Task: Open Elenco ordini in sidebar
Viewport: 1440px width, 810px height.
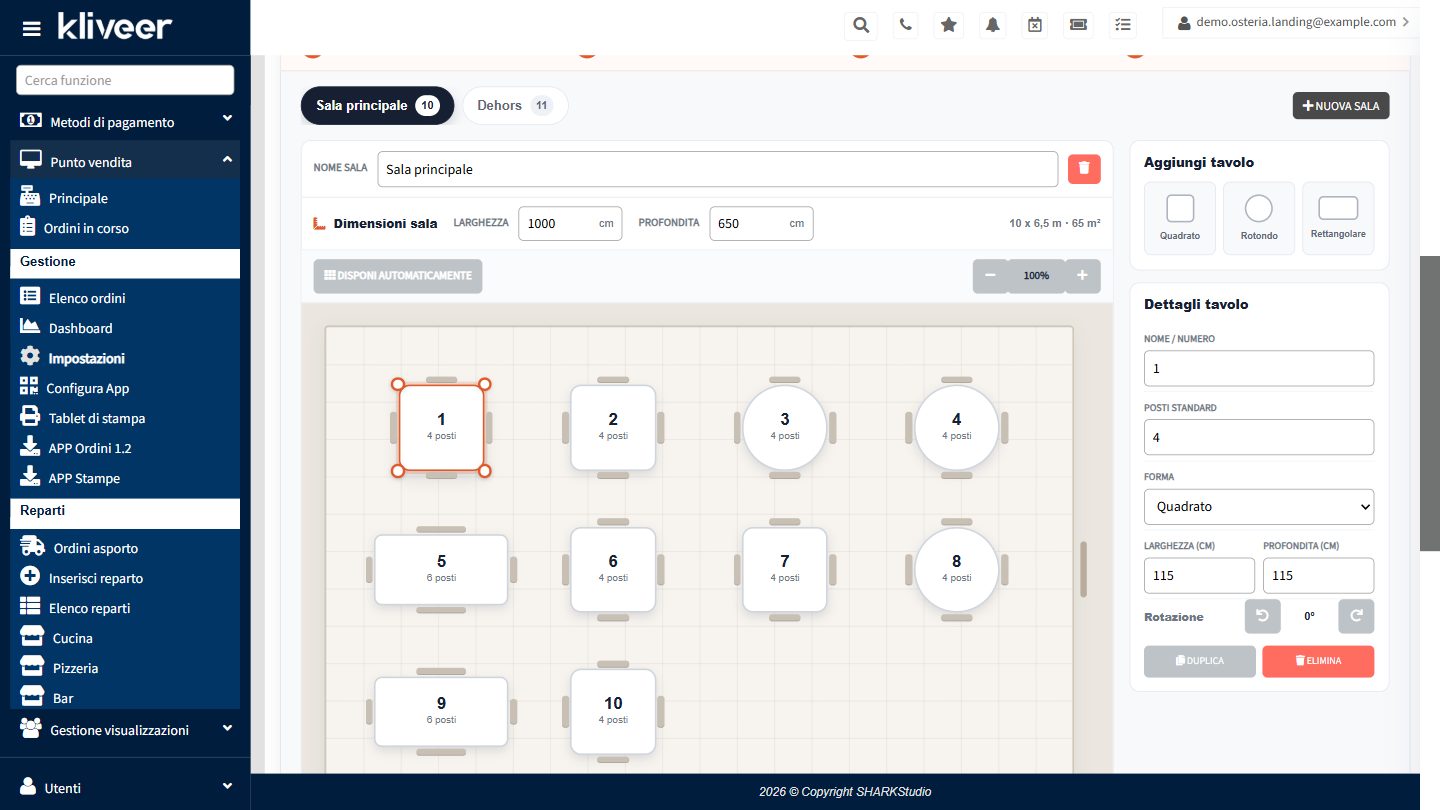Action: [87, 298]
